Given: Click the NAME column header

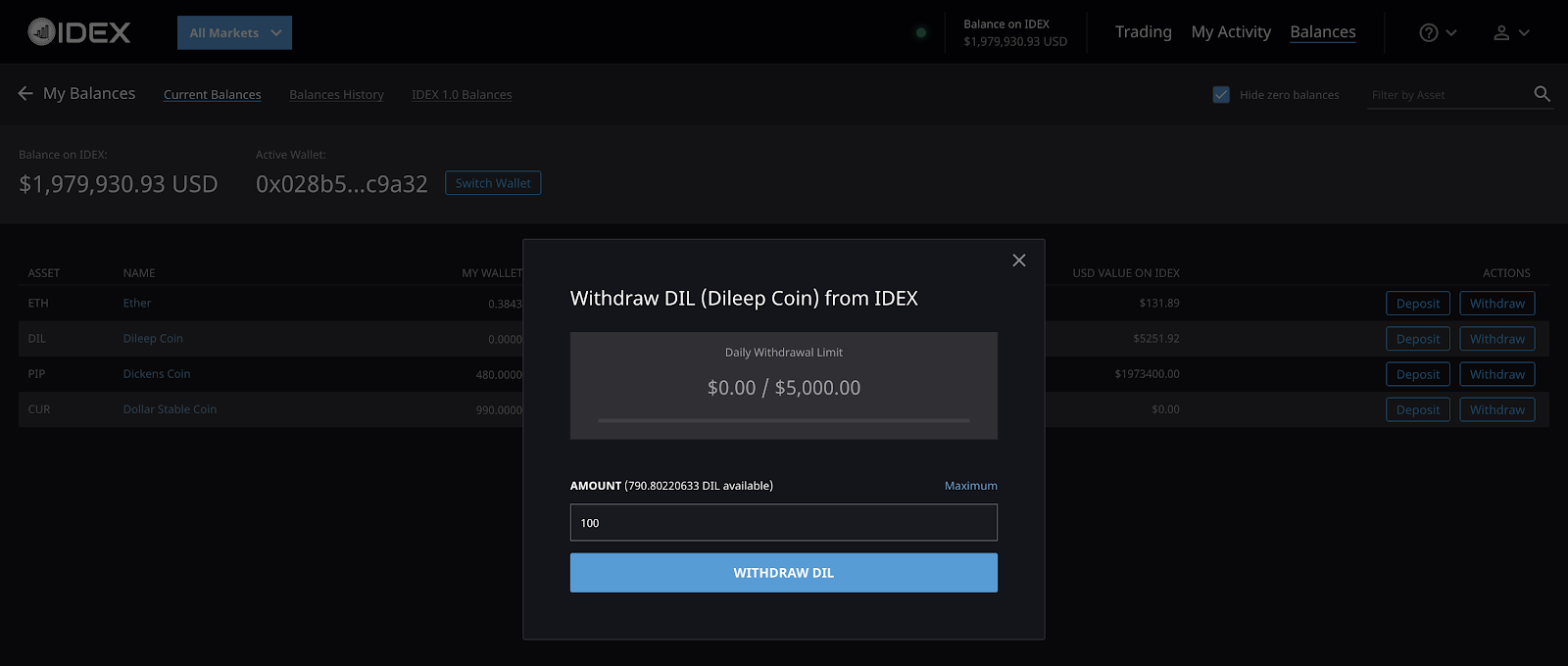Looking at the screenshot, I should click(x=139, y=273).
